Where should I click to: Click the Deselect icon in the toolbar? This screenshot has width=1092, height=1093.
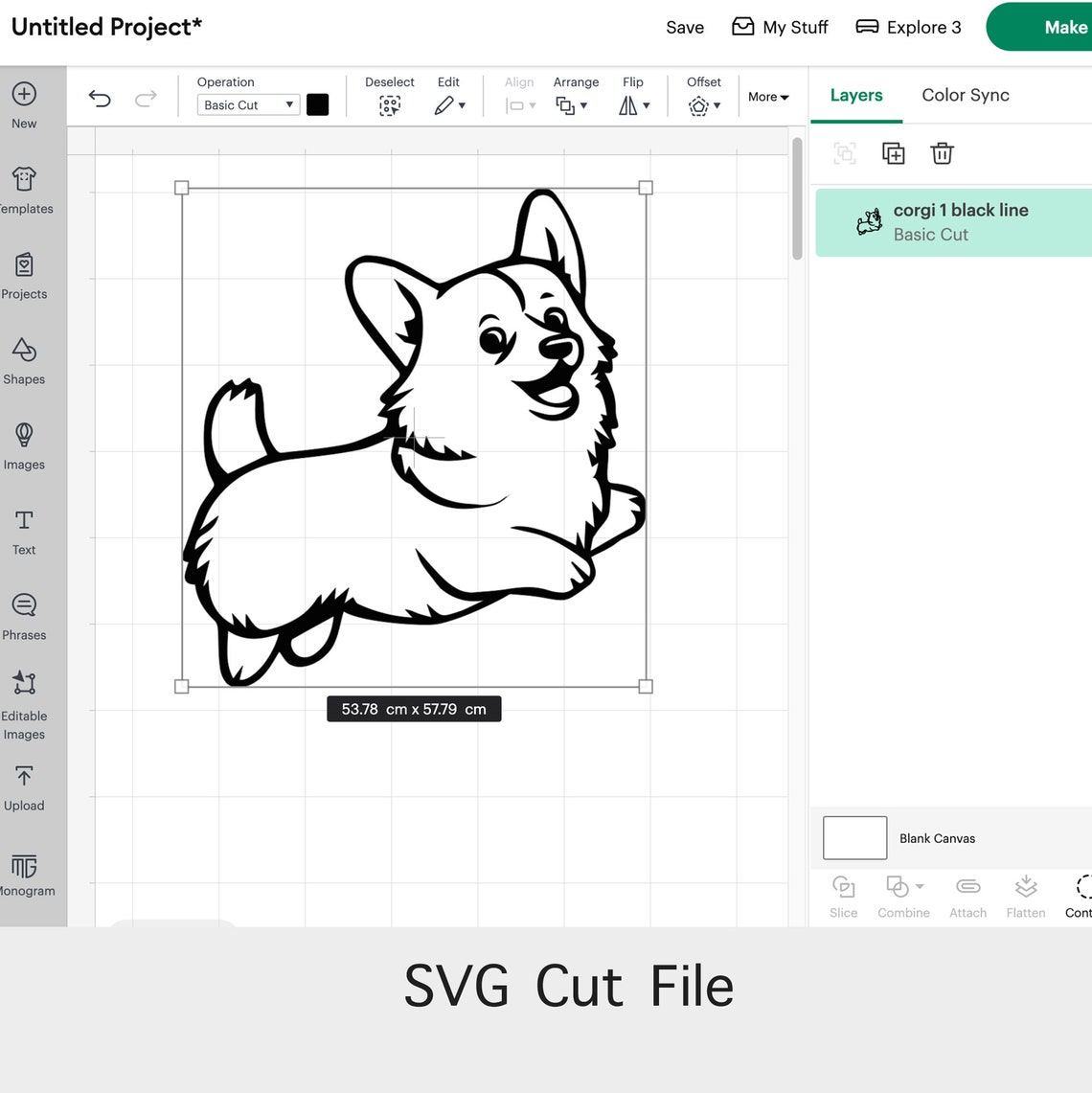[389, 105]
